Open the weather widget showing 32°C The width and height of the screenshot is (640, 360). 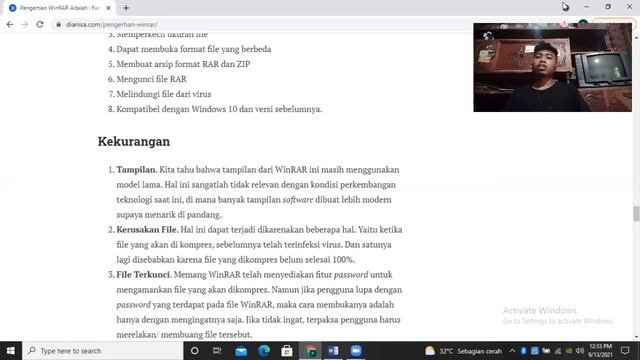click(463, 351)
